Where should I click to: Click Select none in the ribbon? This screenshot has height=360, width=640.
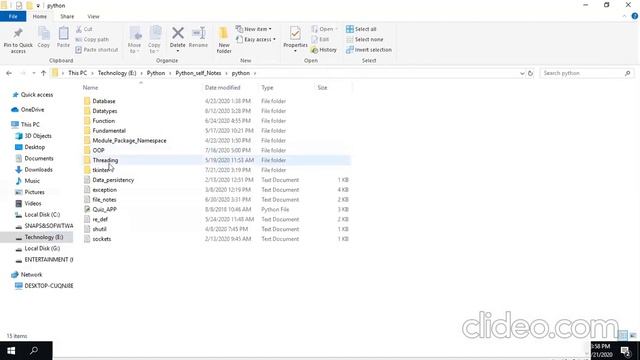click(x=364, y=39)
